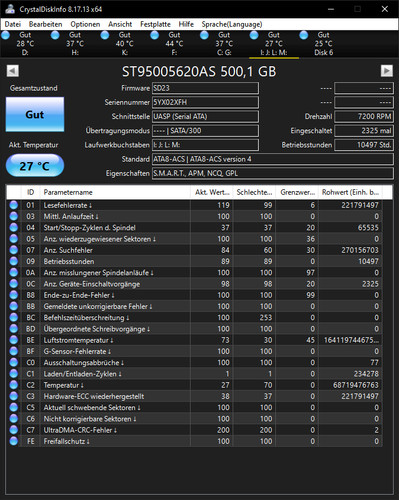Sort by the Akt. Wert column header
Viewport: 399px width, 500px height.
[212, 192]
